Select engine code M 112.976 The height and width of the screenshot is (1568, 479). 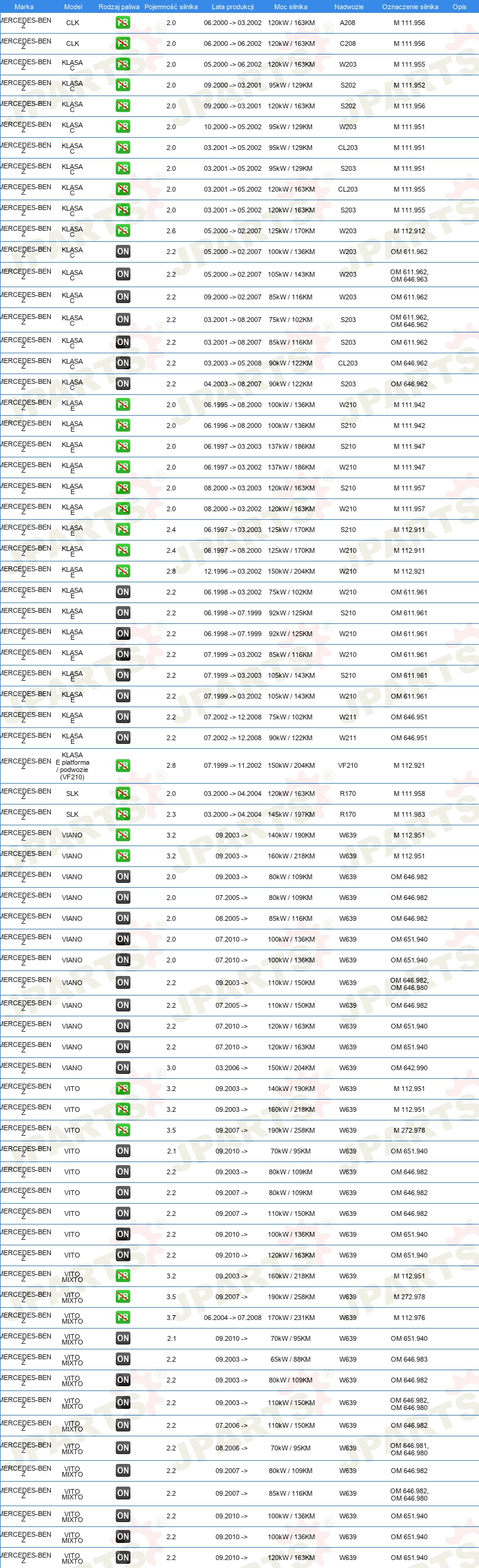pyautogui.click(x=409, y=1318)
